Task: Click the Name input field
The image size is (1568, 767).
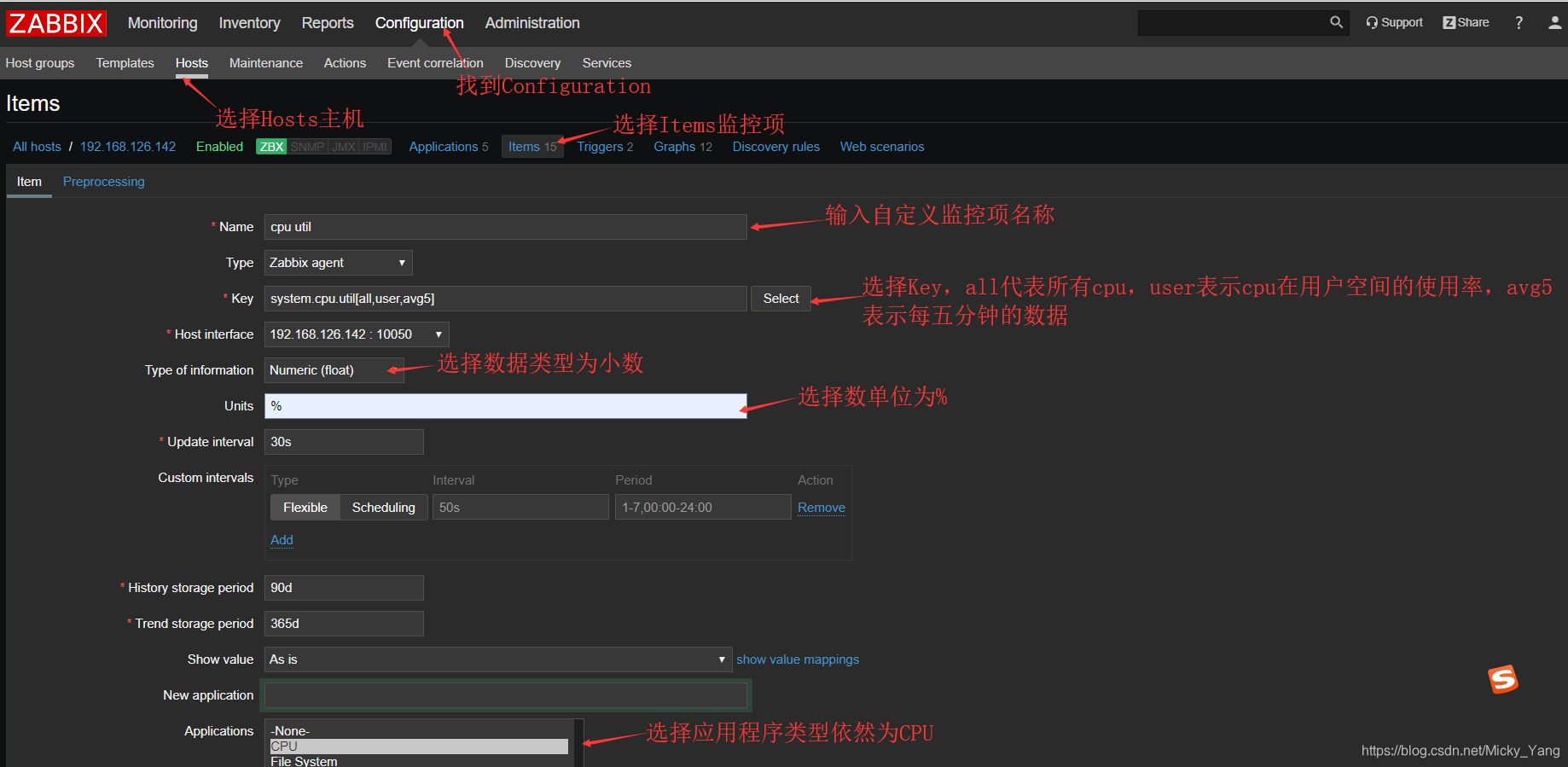Action: [x=505, y=227]
